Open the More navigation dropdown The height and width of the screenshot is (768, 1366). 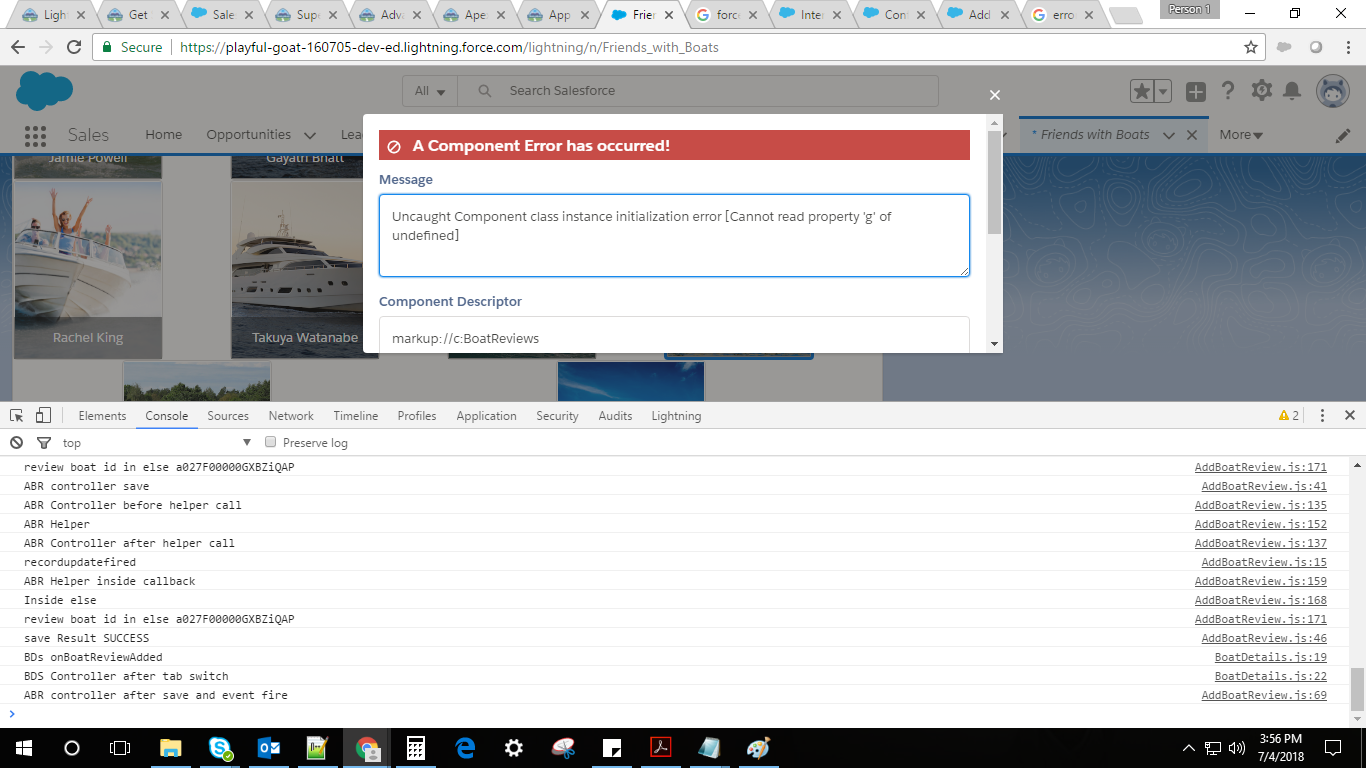pos(1241,135)
